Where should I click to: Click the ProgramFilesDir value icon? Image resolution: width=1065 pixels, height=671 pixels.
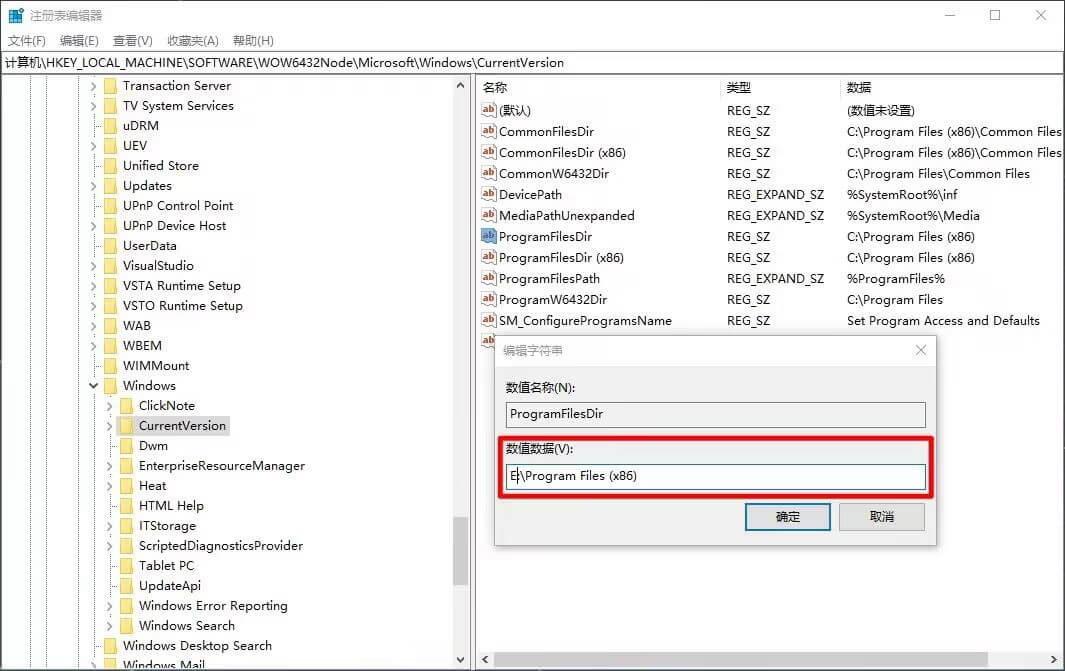[x=489, y=237]
